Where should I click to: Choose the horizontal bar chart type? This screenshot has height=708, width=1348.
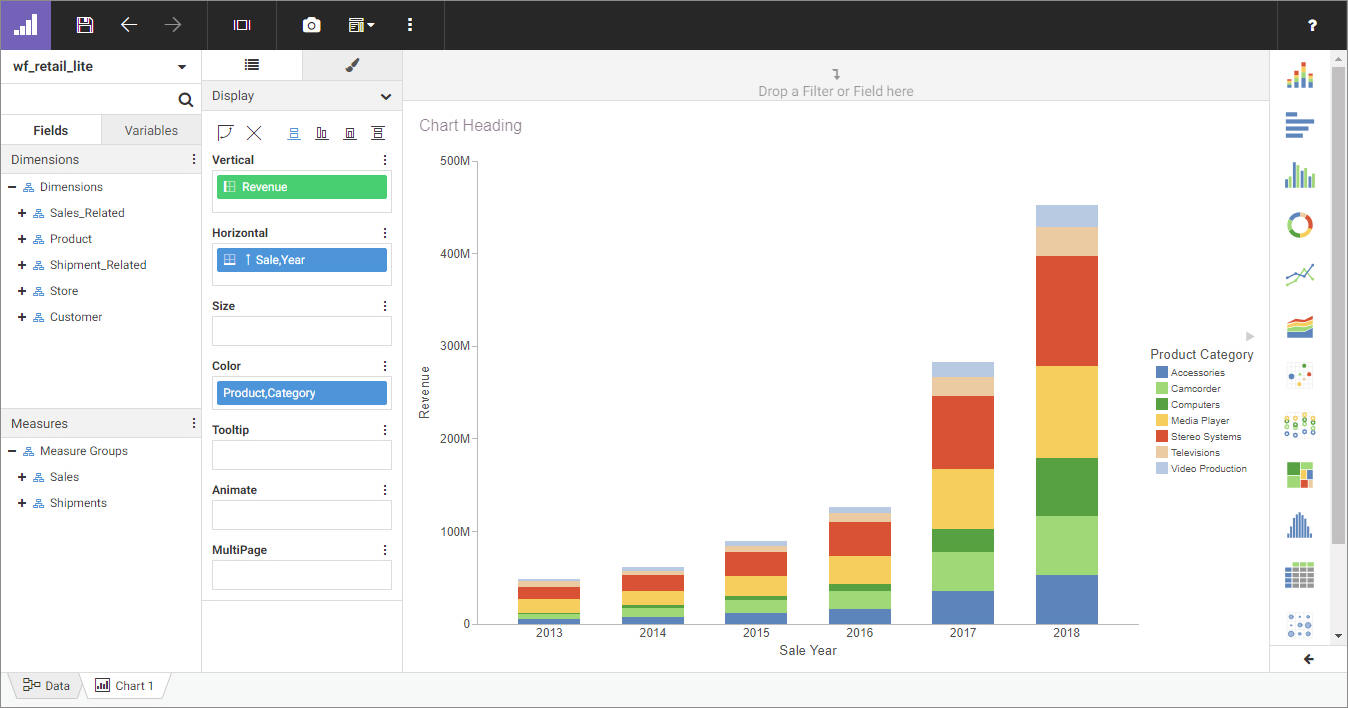1299,126
